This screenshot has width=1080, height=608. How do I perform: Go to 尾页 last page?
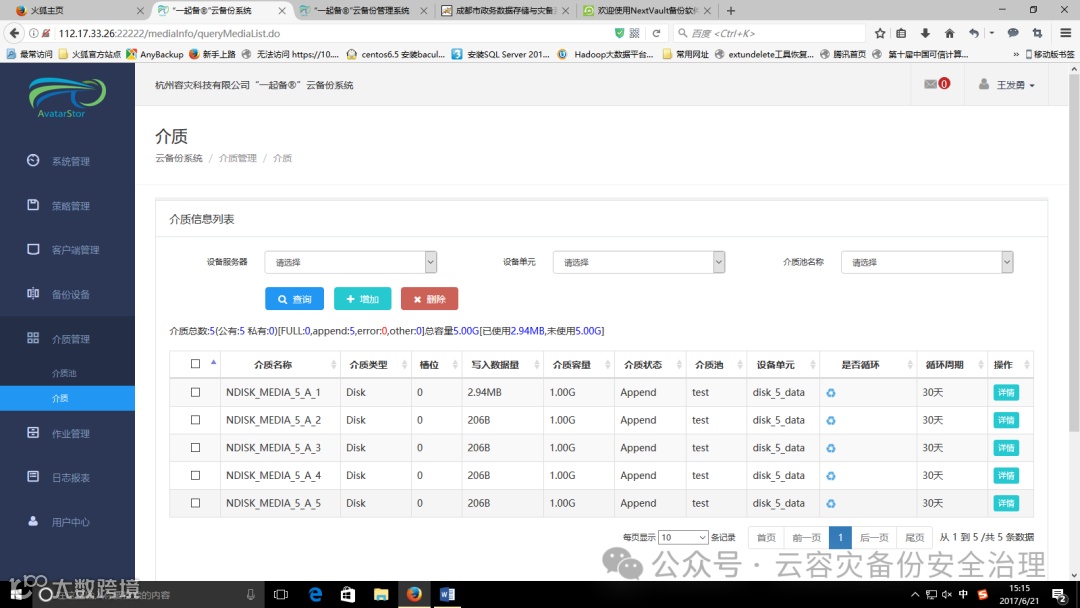point(914,537)
